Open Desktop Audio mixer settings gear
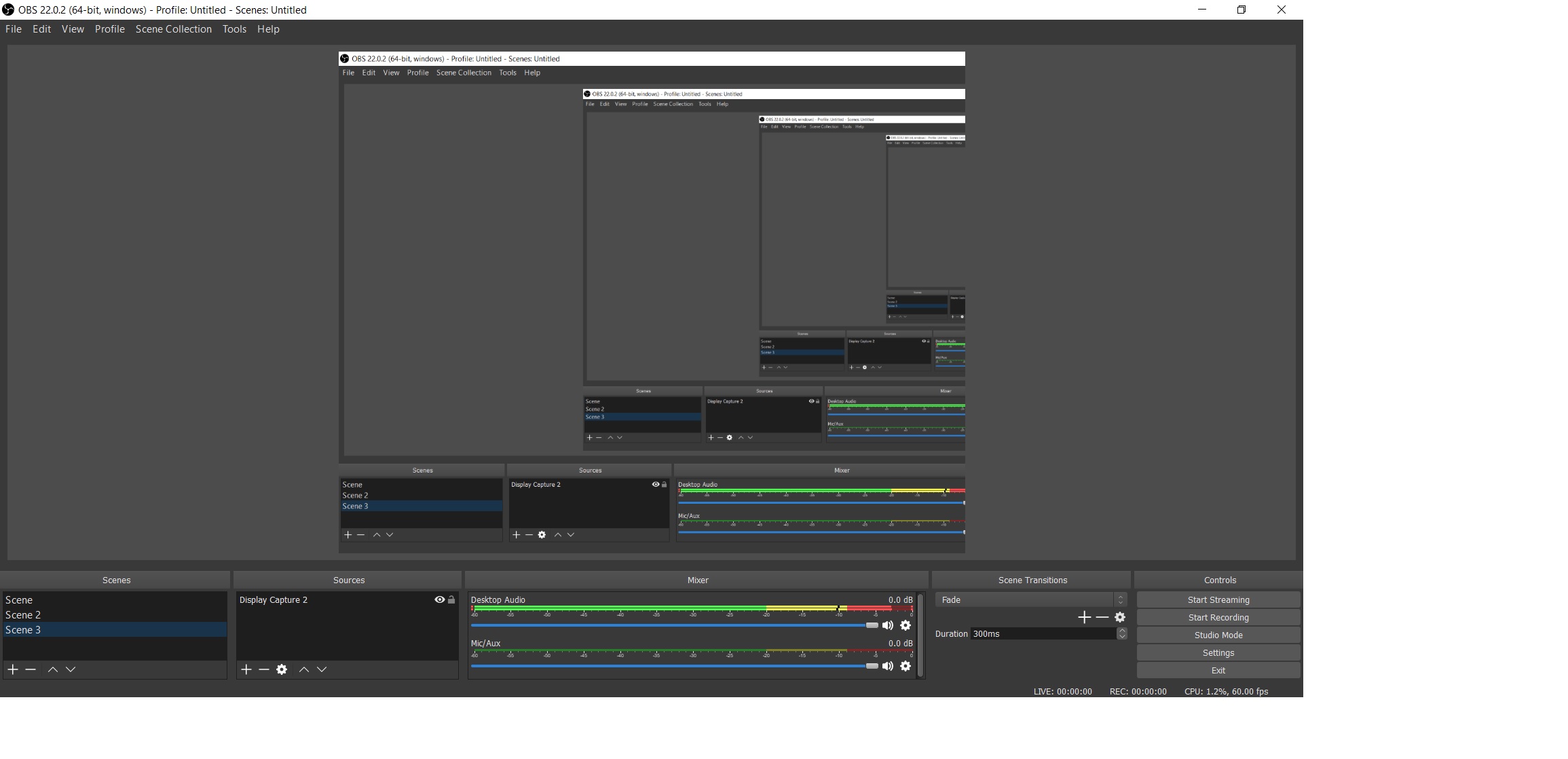 pyautogui.click(x=905, y=624)
